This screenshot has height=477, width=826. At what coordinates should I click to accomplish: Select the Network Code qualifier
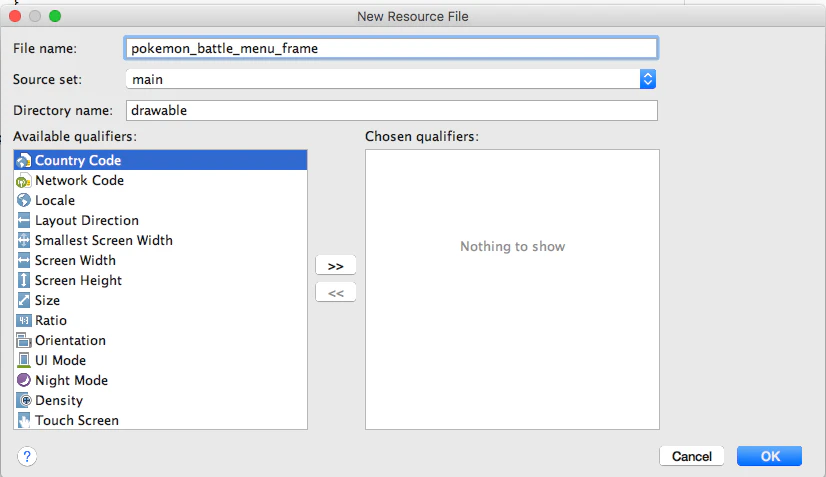161,180
